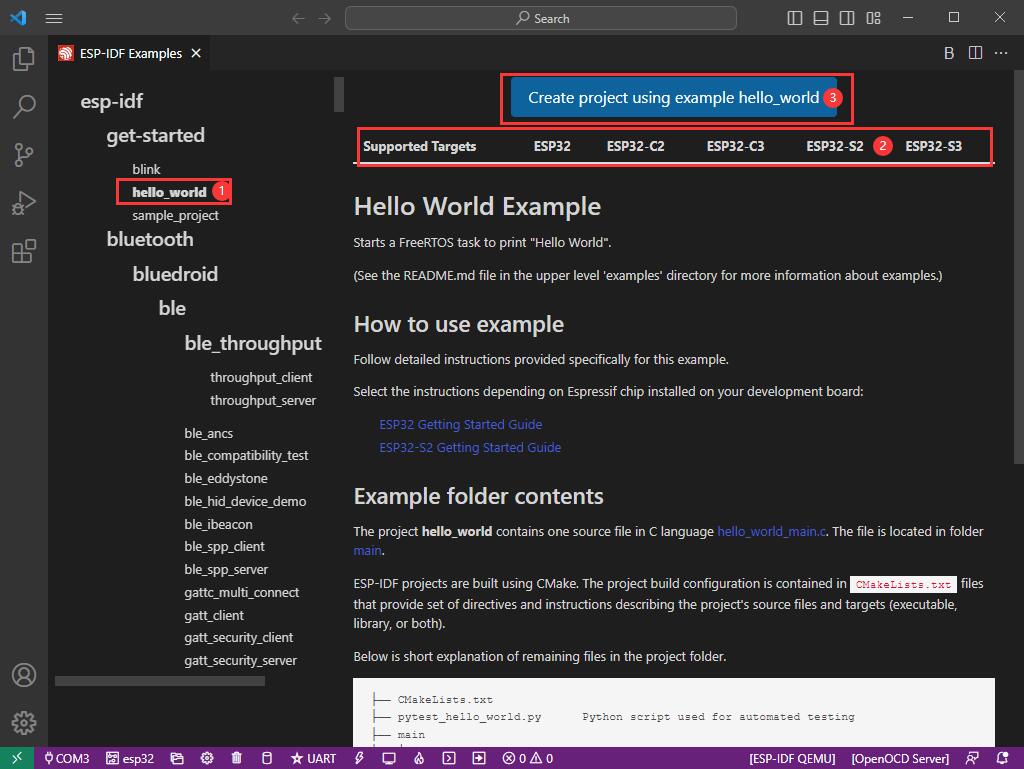Viewport: 1024px width, 769px height.
Task: Open the Run and Debug view
Action: tap(23, 203)
